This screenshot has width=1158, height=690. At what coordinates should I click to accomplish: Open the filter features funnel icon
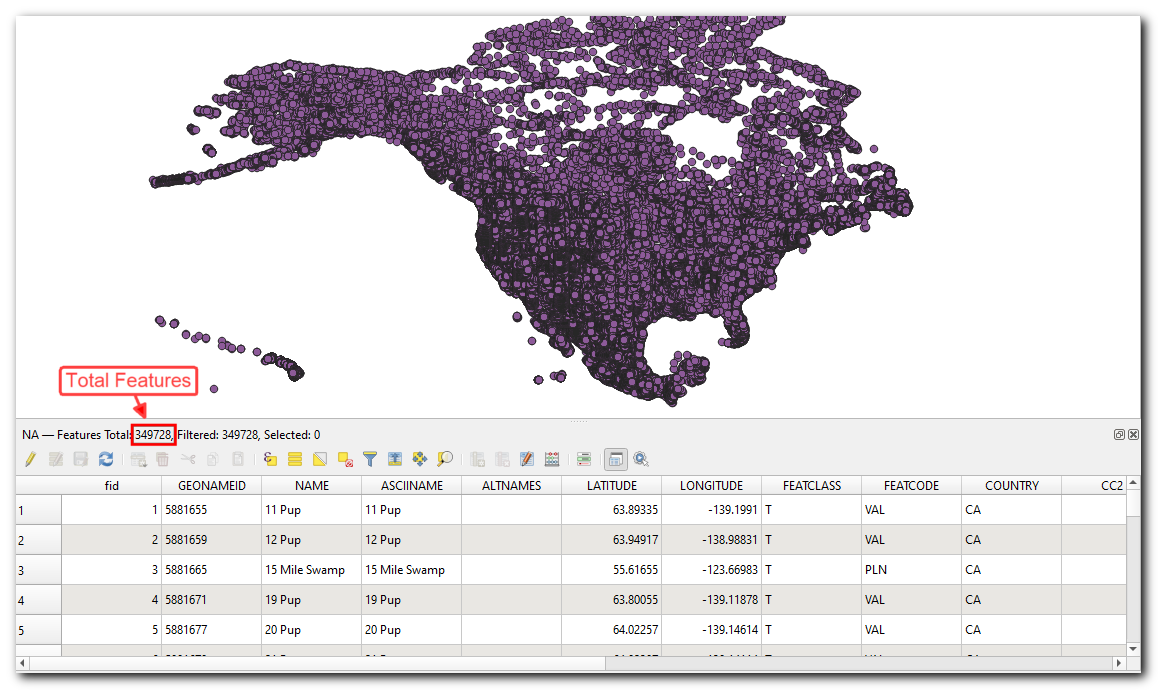370,460
